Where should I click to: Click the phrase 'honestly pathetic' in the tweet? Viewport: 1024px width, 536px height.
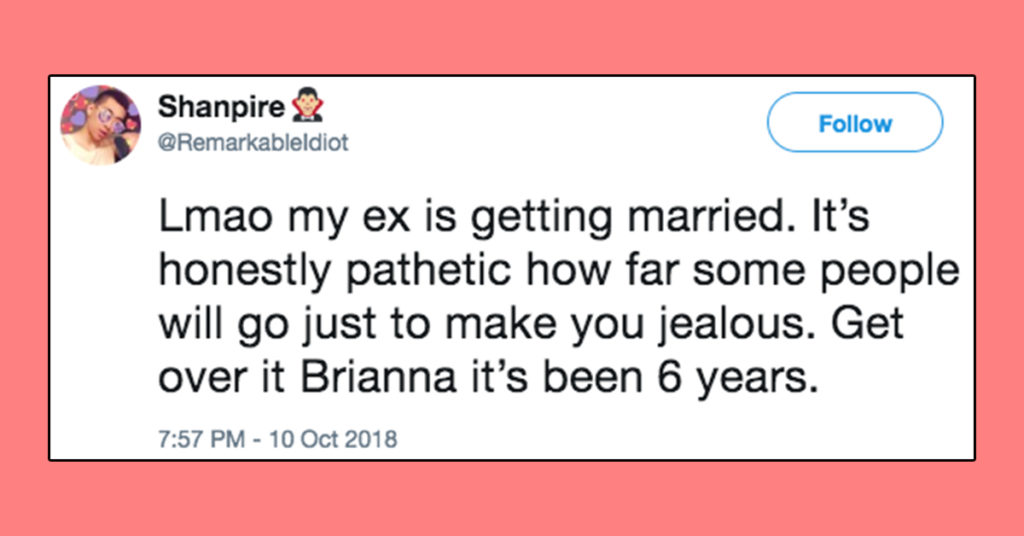334,271
